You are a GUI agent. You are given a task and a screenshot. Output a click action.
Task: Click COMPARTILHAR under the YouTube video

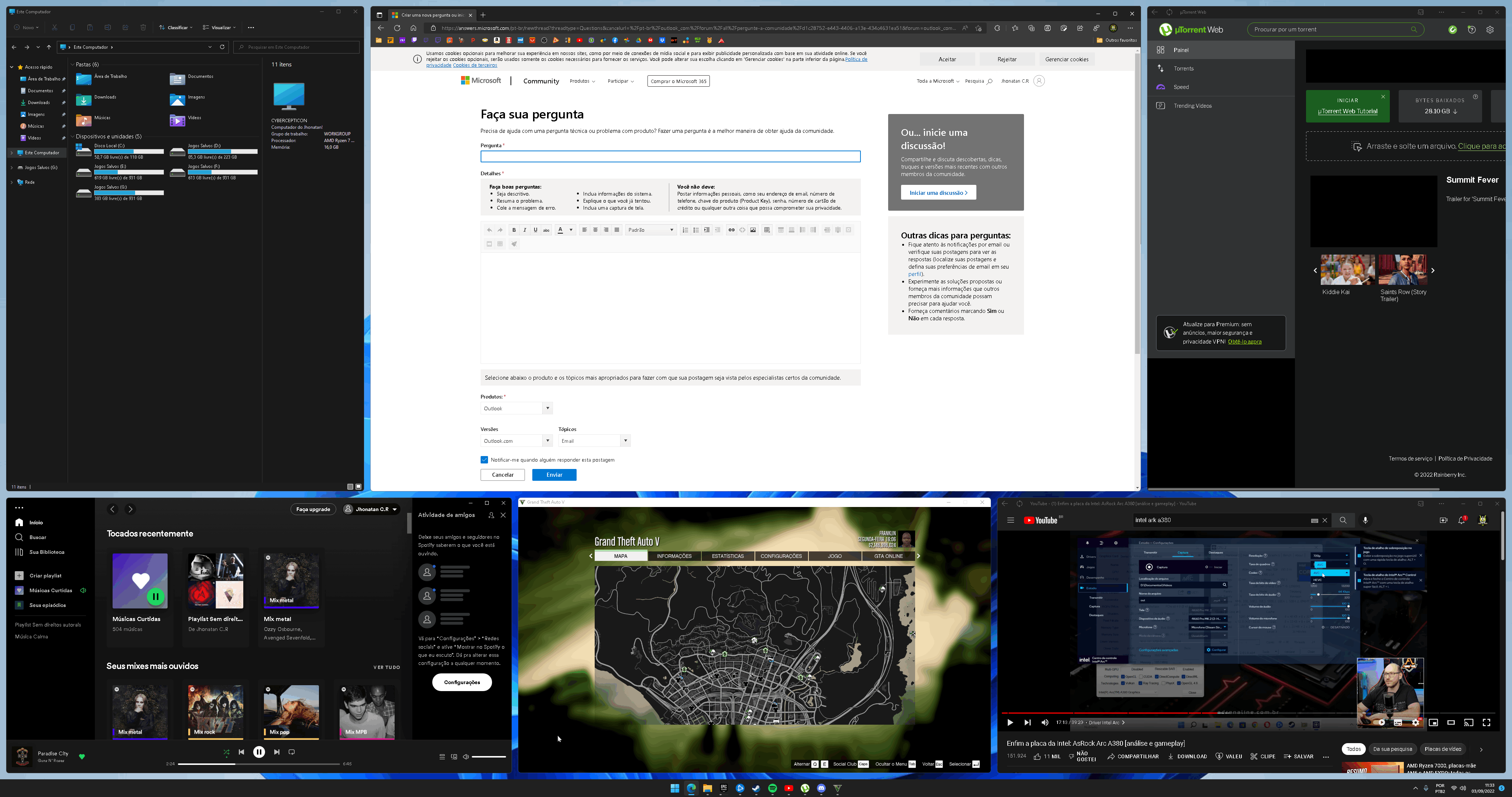[1133, 756]
